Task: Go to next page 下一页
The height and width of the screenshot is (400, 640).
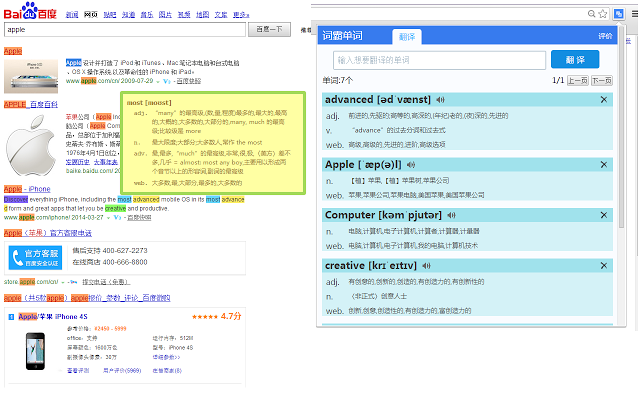Action: pos(602,80)
